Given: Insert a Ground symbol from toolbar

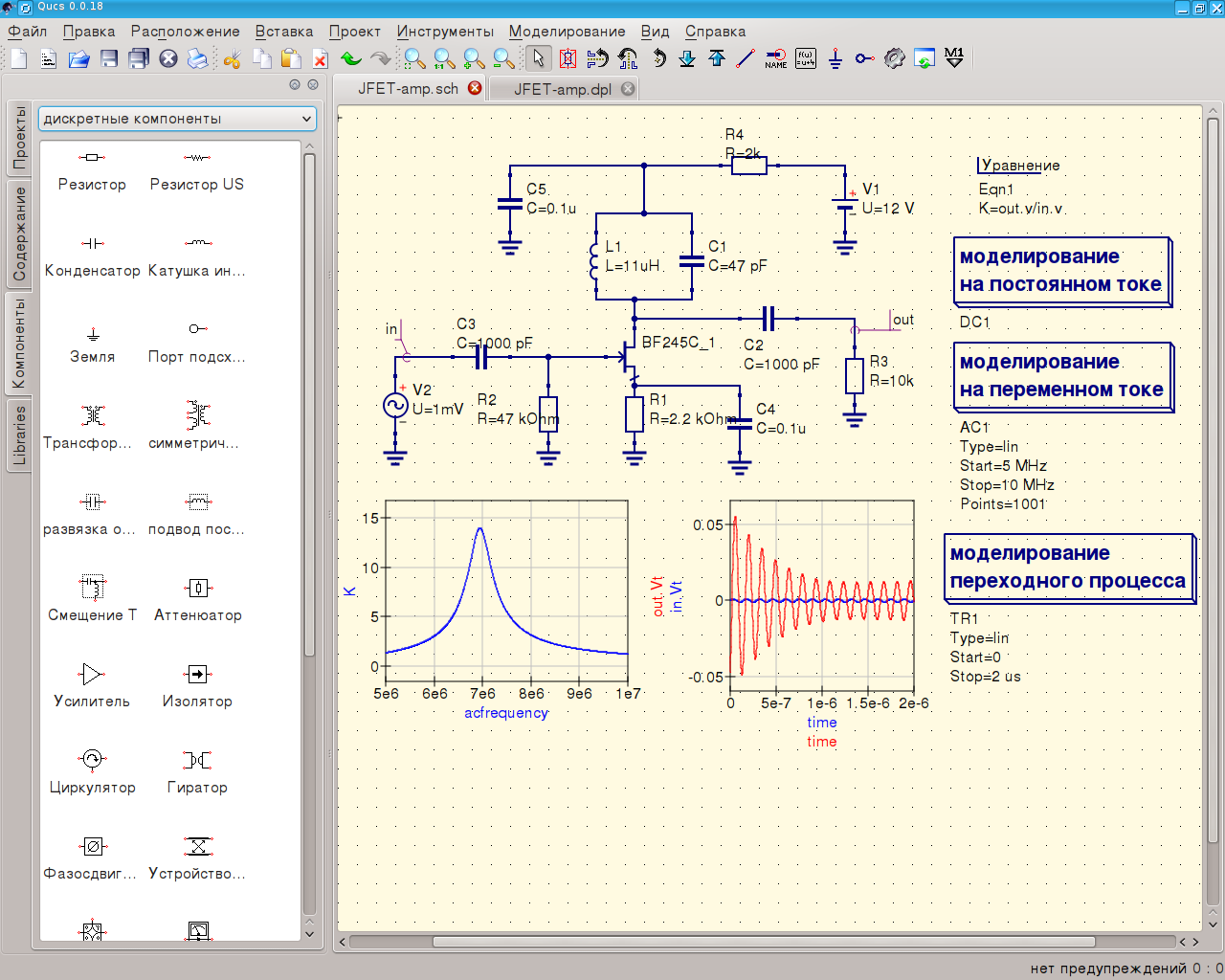Looking at the screenshot, I should pos(835,59).
